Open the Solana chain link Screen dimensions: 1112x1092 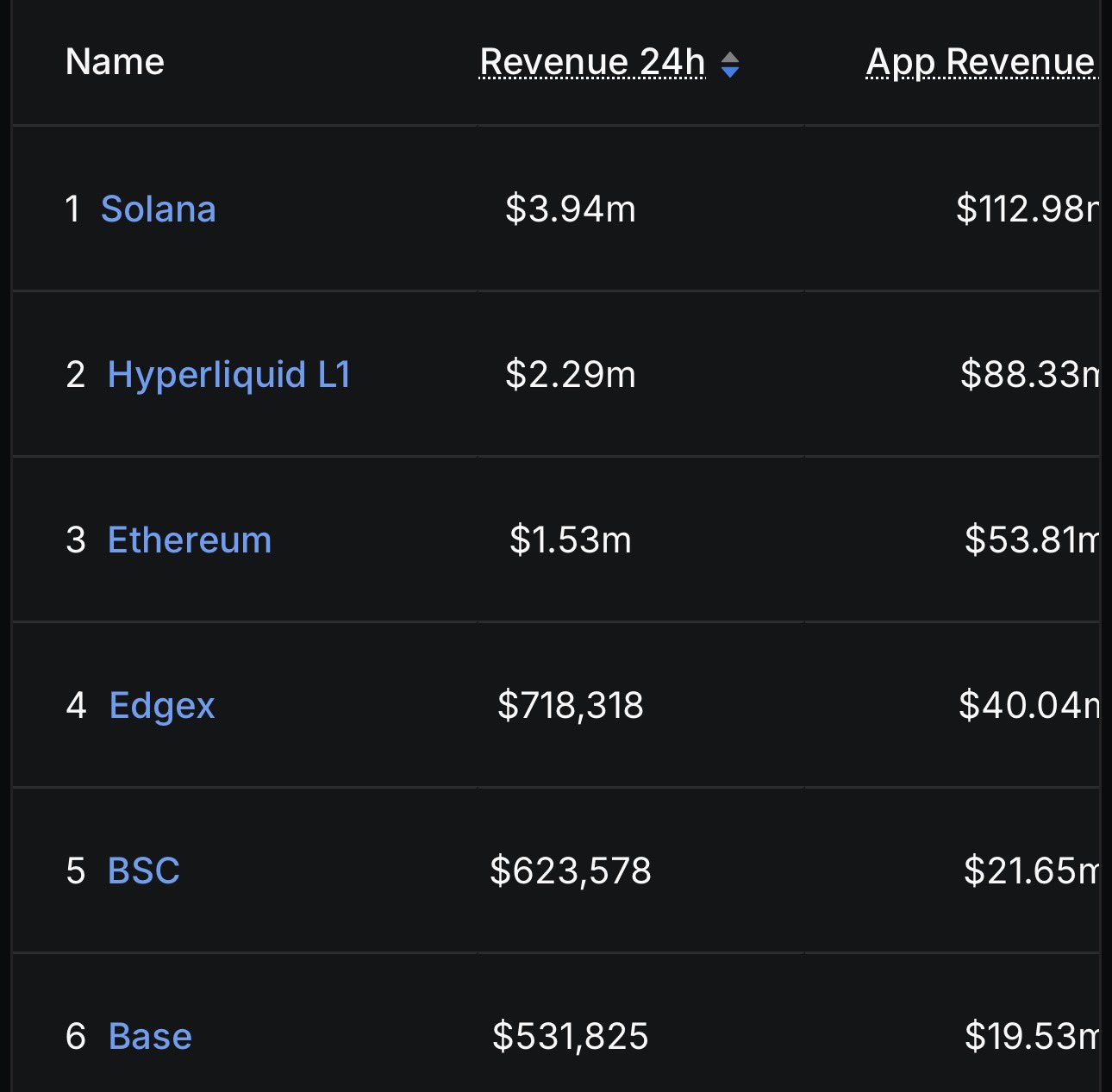(x=158, y=209)
